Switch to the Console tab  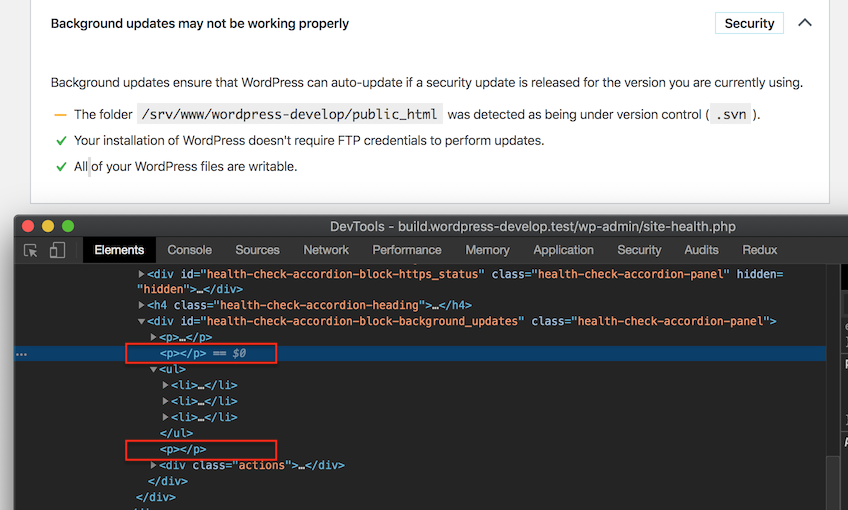coord(189,250)
